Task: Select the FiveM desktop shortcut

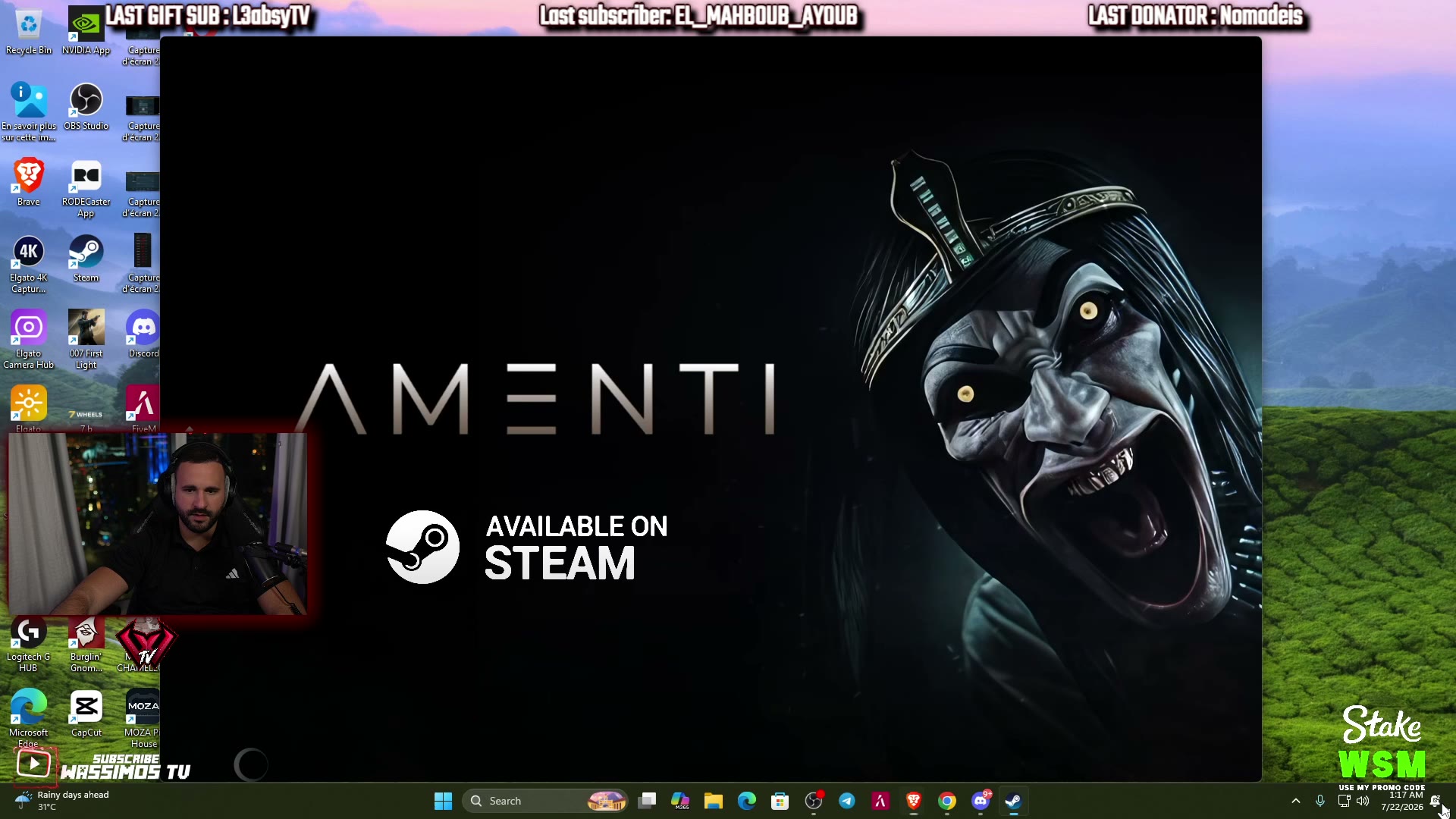Action: click(x=143, y=409)
